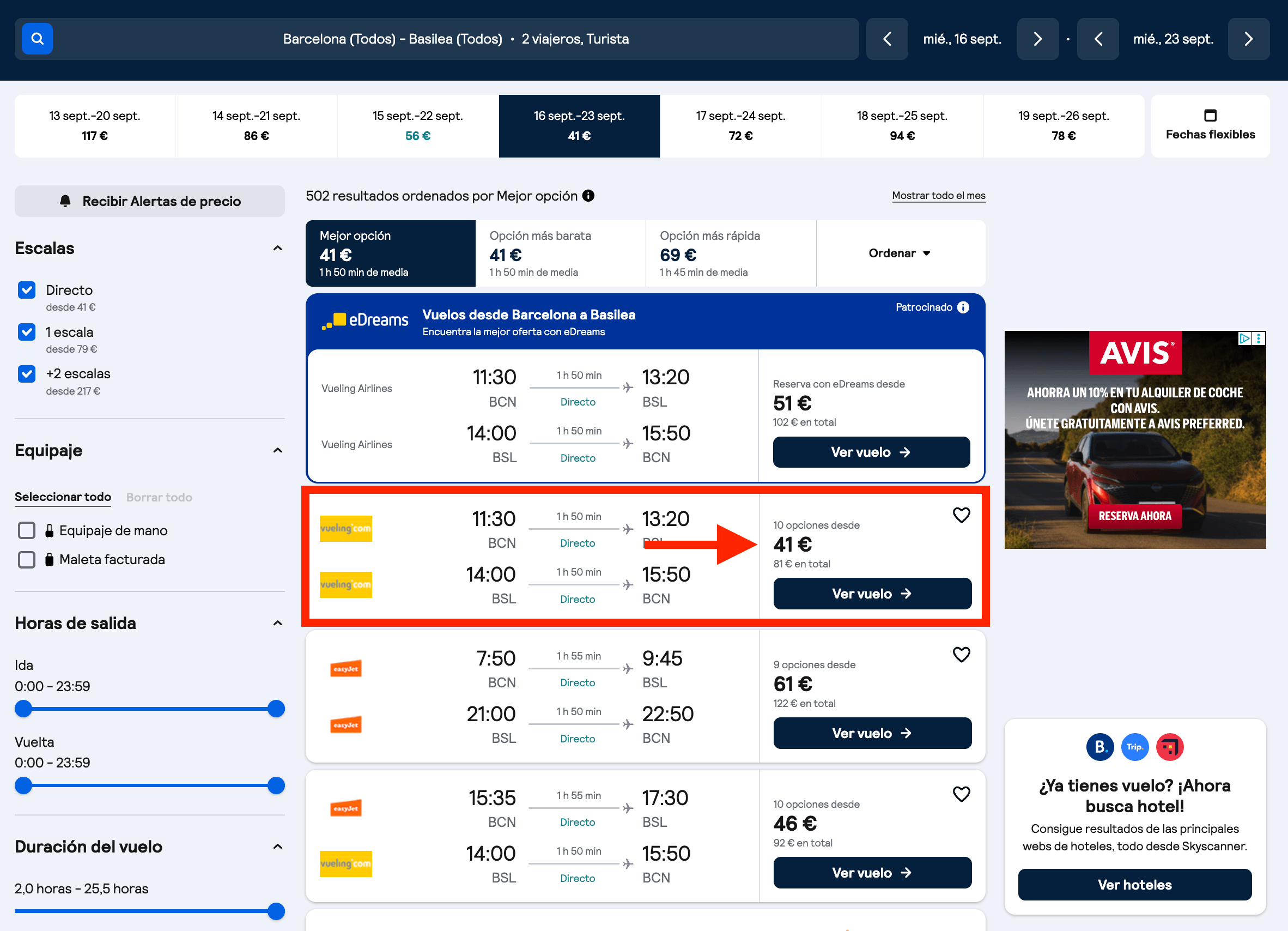Click the selected 16 sept.-23 sept. tab
Viewport: 1288px width, 931px height.
[x=579, y=125]
